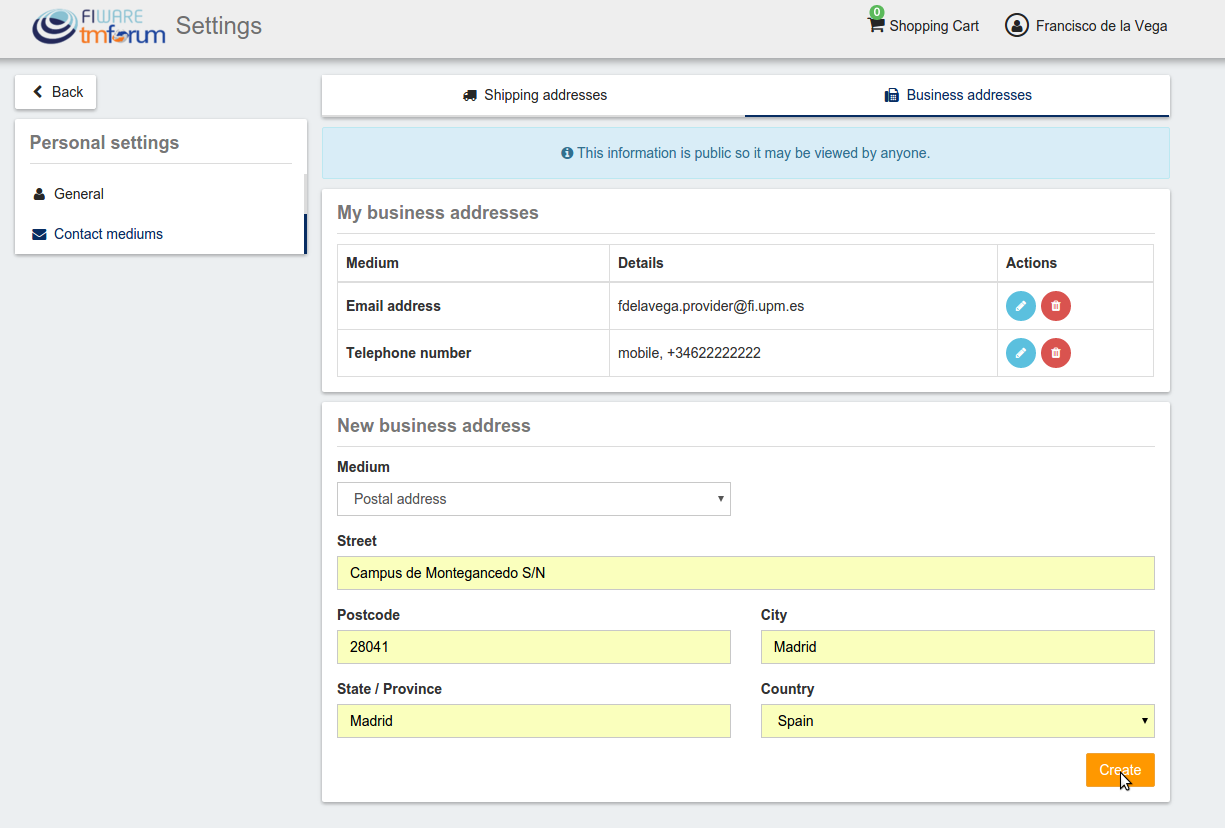The height and width of the screenshot is (828, 1225).
Task: Click the Details column header
Action: pyautogui.click(x=641, y=263)
